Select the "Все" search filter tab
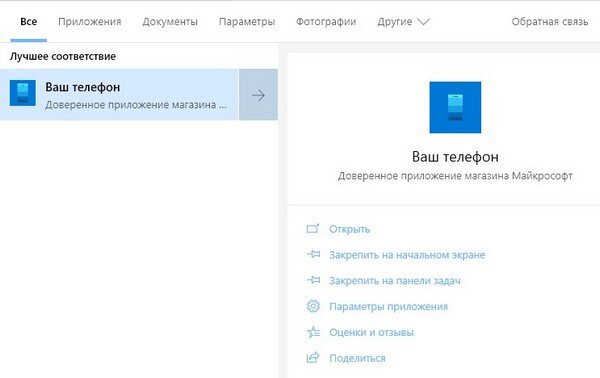The height and width of the screenshot is (378, 600). [x=29, y=22]
